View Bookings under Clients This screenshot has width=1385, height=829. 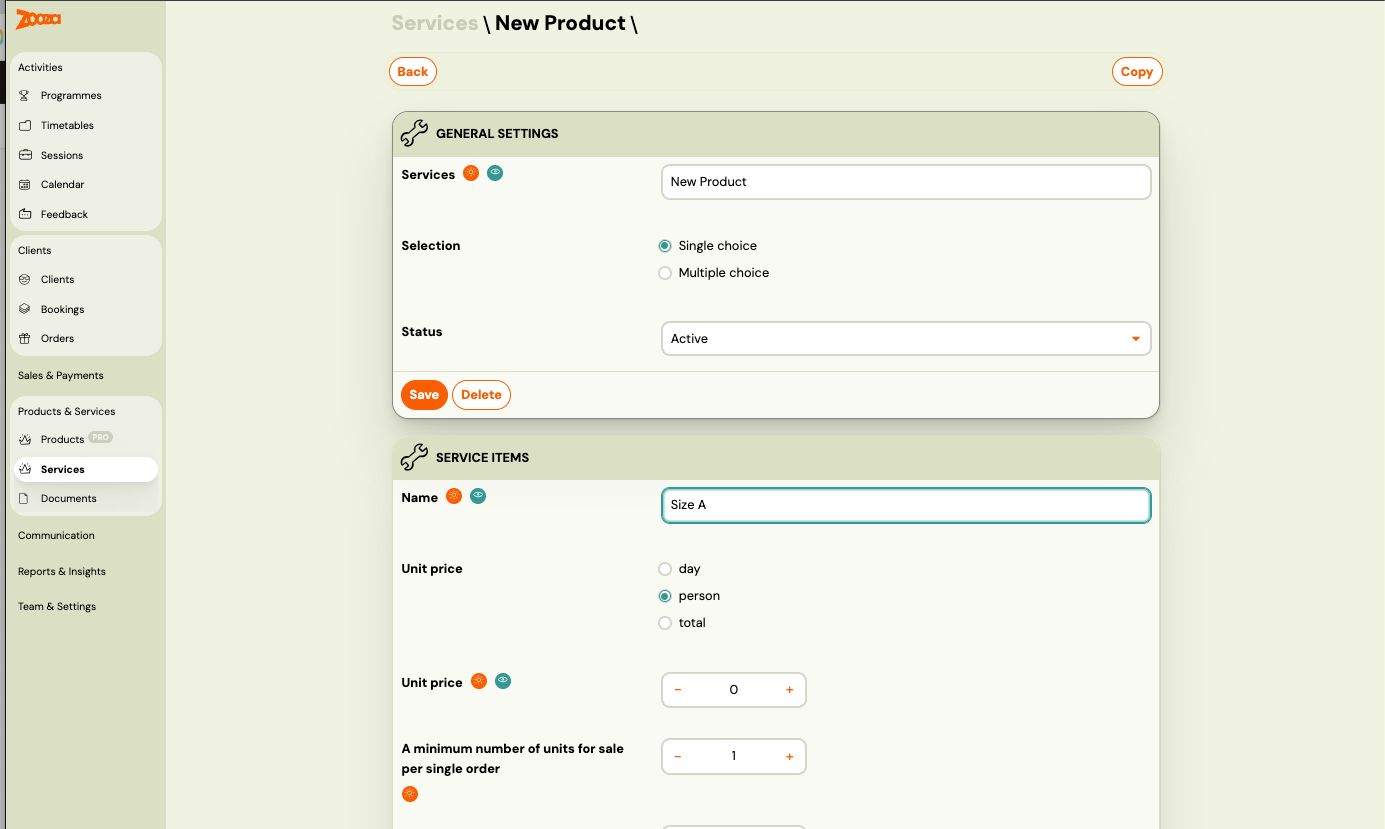64,308
